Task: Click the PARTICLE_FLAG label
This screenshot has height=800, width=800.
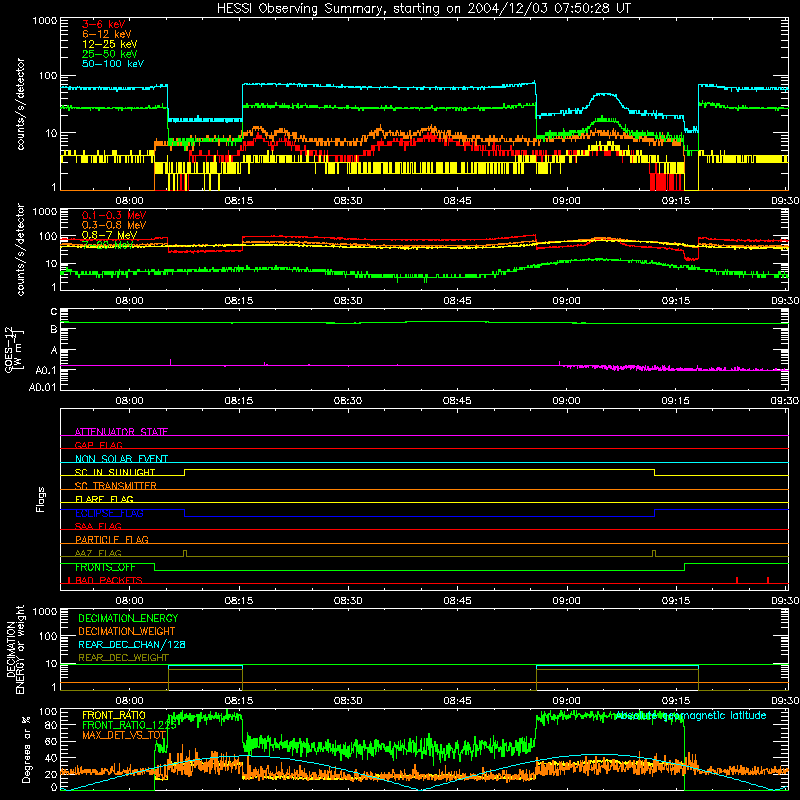Action: [x=111, y=539]
